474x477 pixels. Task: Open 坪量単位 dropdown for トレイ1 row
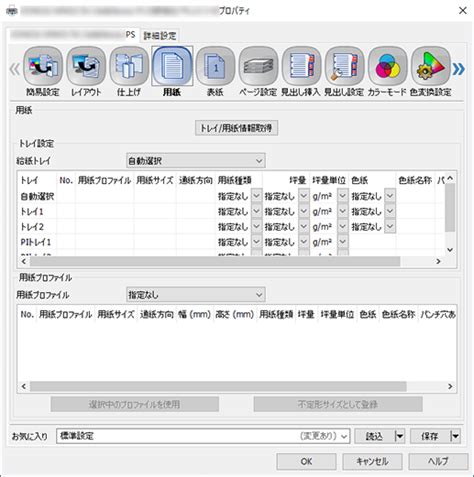(342, 211)
